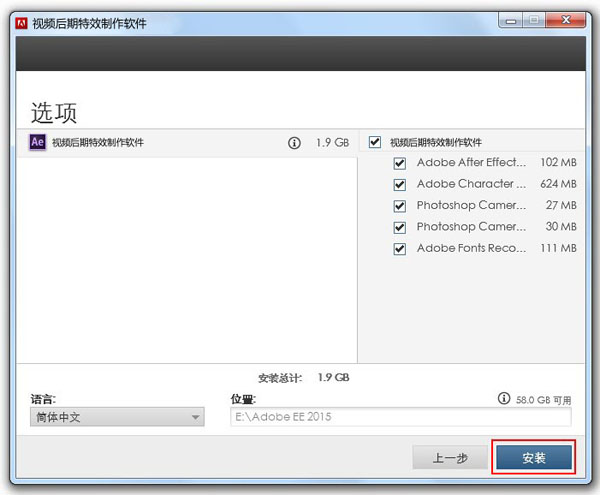
Task: Toggle the 27 MB Photoshop Camer... checkbox
Action: 399,206
